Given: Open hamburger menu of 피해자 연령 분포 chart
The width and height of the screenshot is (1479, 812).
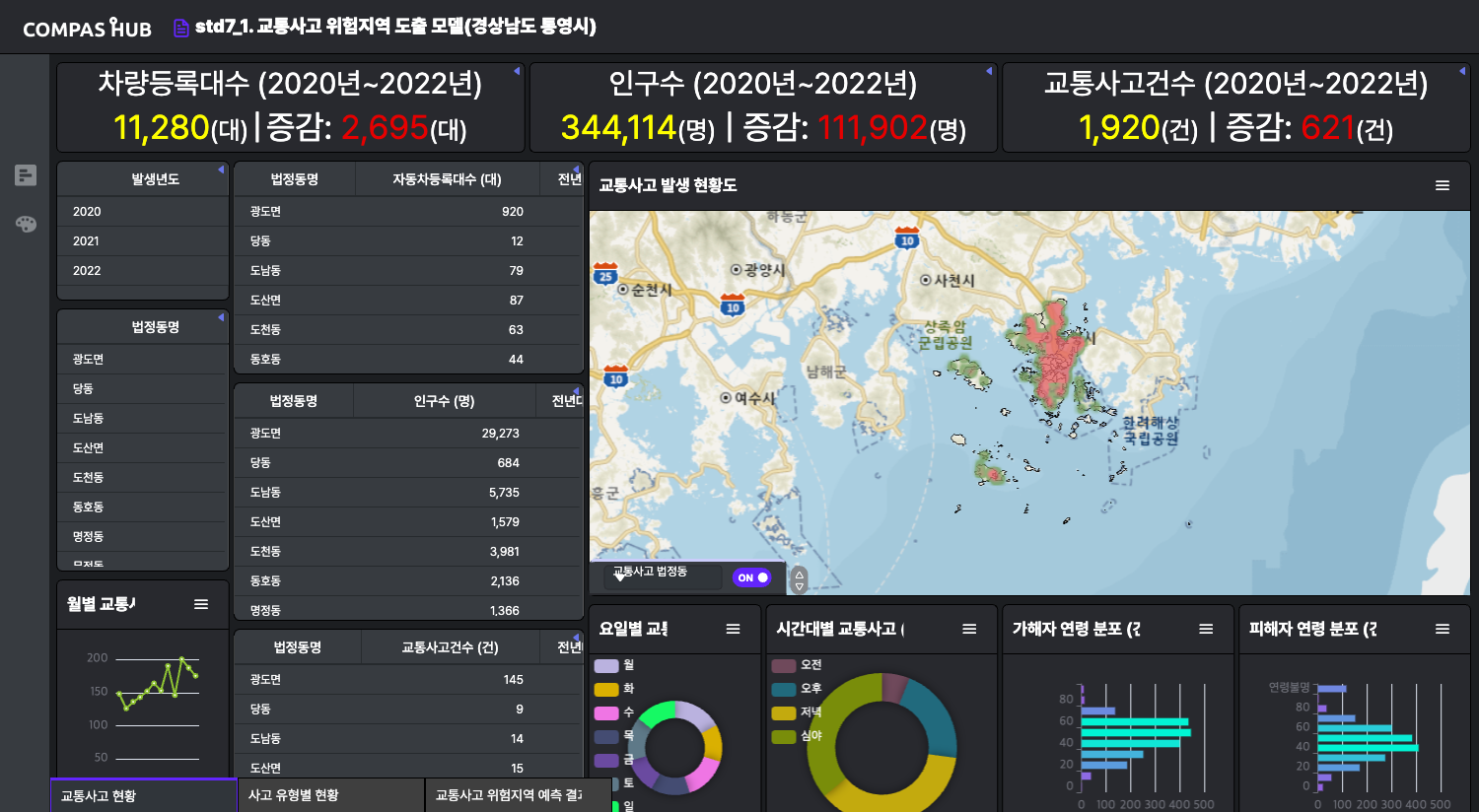Looking at the screenshot, I should pyautogui.click(x=1443, y=629).
